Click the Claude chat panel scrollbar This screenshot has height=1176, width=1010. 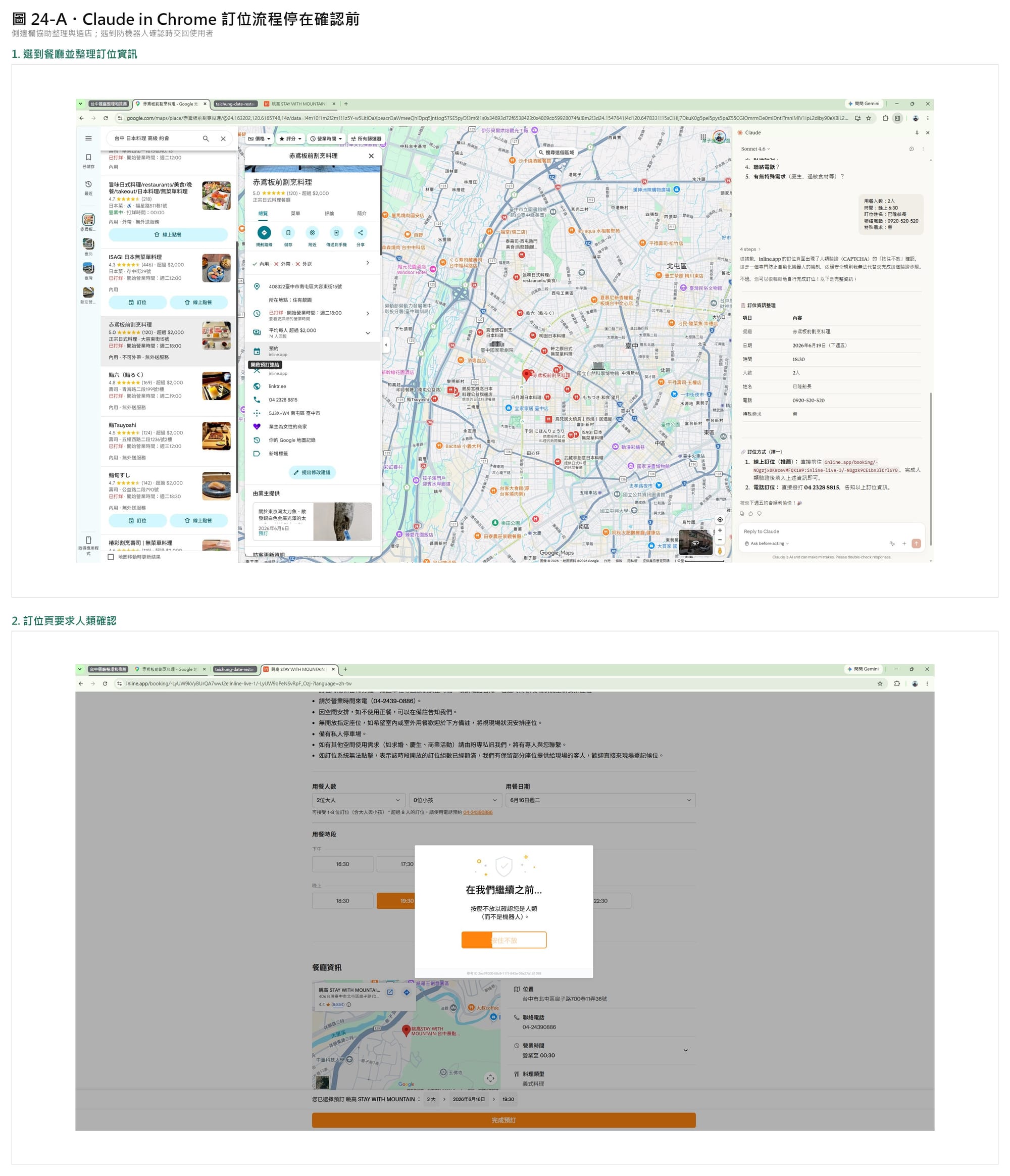point(931,468)
